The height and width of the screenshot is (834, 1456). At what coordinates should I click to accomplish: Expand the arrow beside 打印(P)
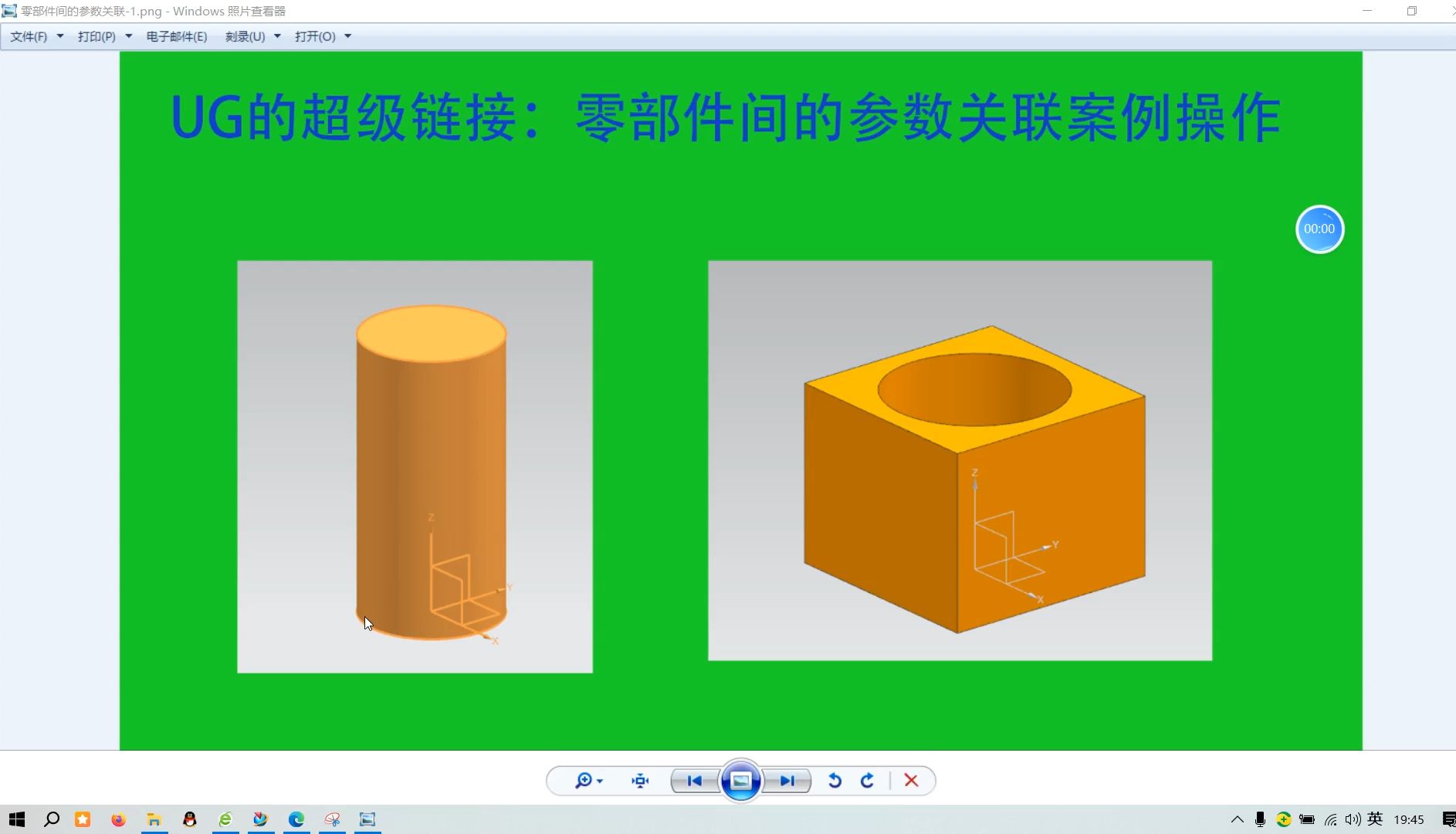[129, 36]
